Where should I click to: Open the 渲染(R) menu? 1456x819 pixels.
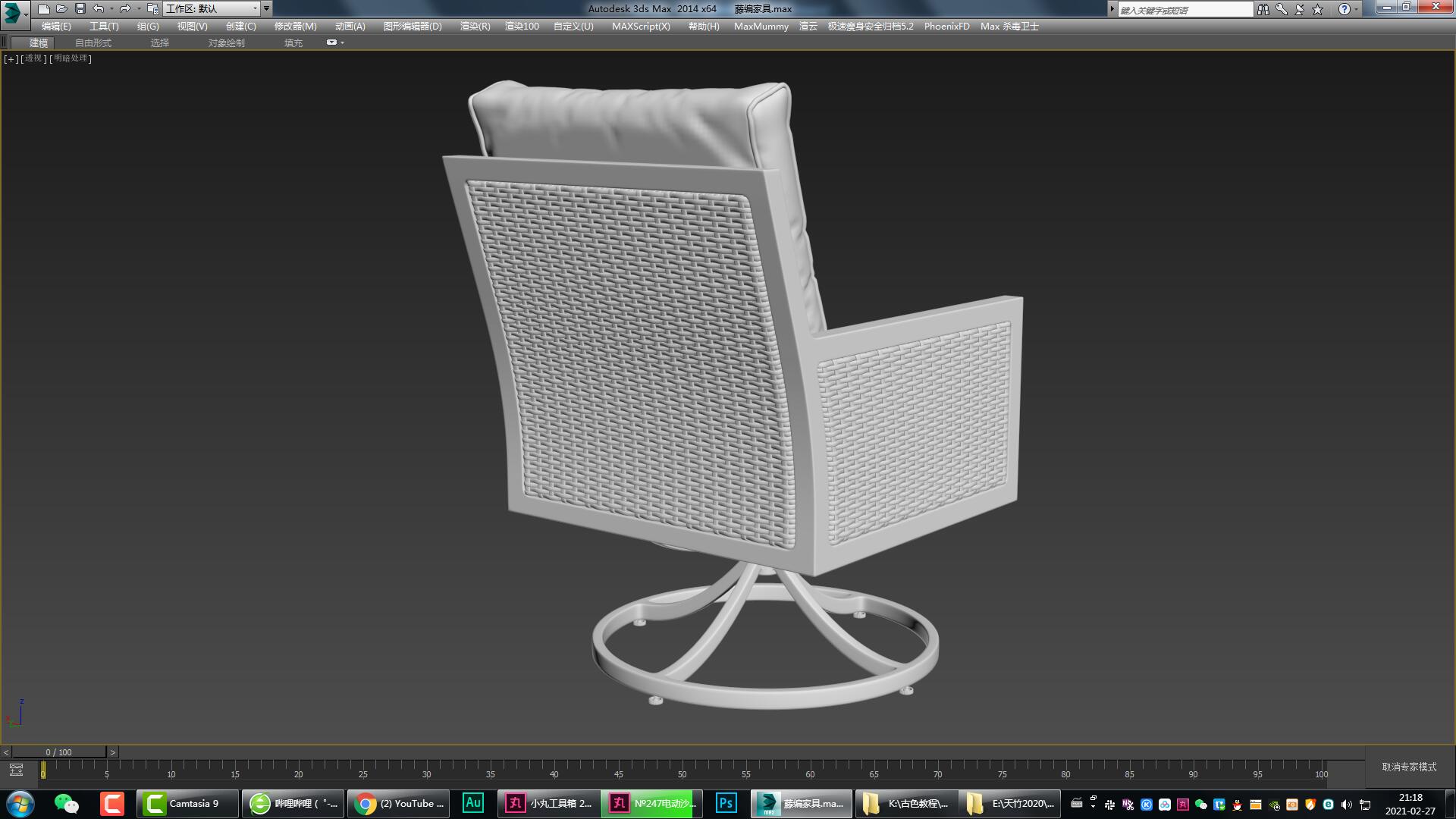point(473,26)
